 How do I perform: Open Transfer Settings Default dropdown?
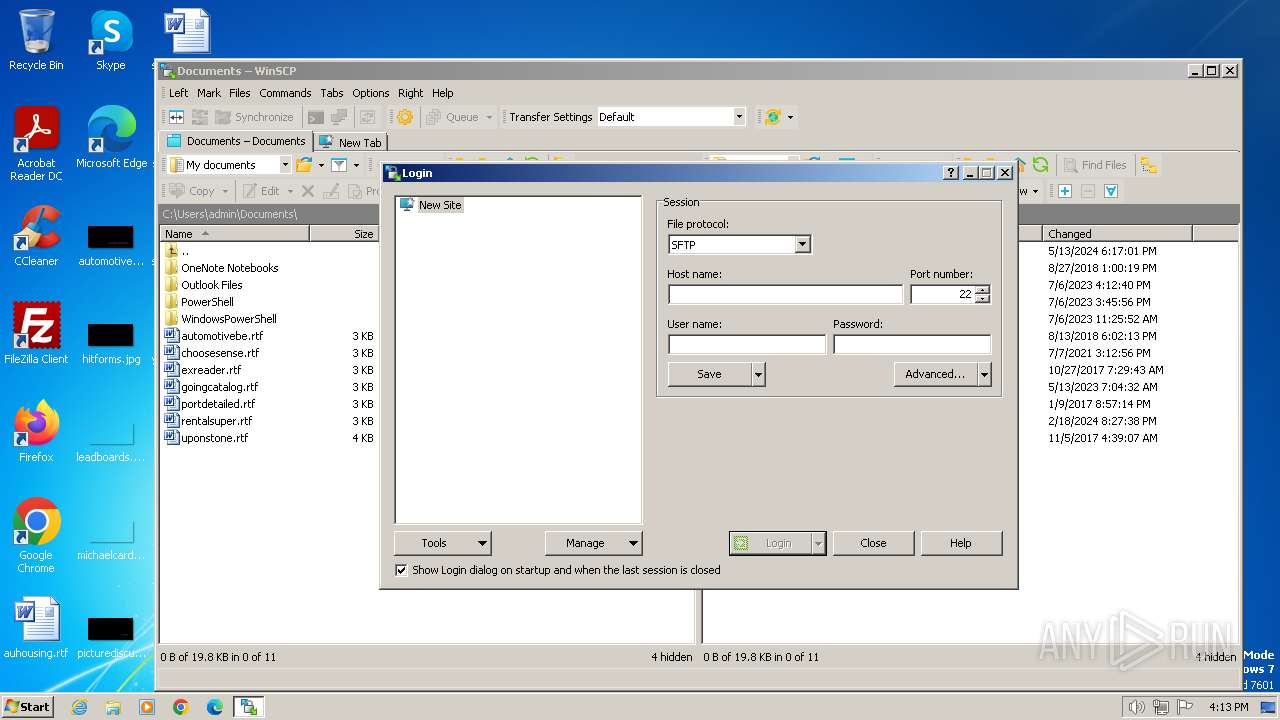739,117
